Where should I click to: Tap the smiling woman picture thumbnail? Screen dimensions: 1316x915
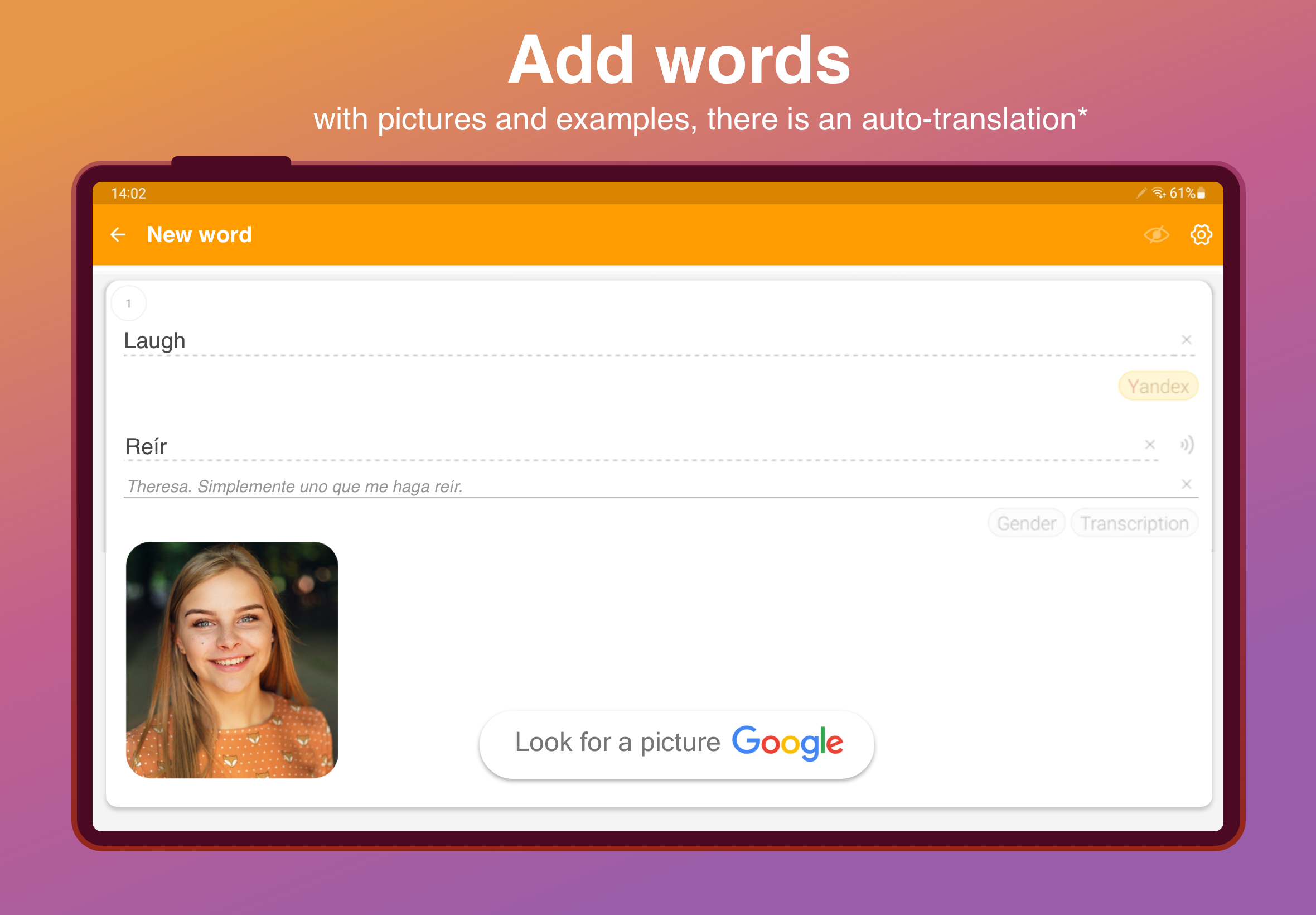click(x=232, y=659)
